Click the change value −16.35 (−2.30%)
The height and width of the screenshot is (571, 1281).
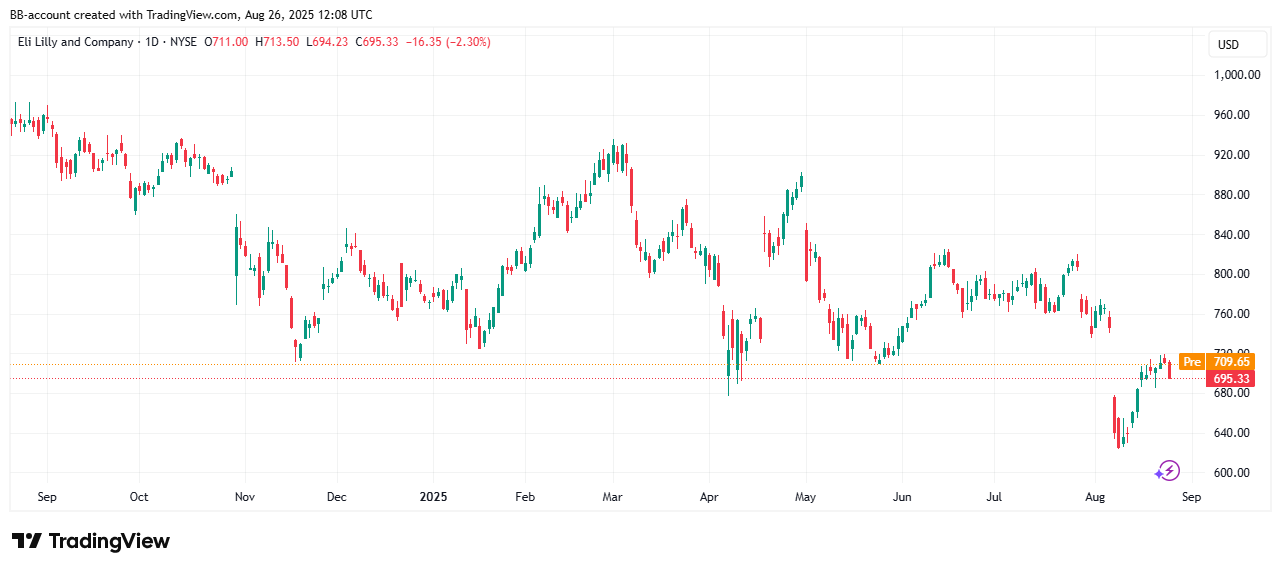click(447, 42)
